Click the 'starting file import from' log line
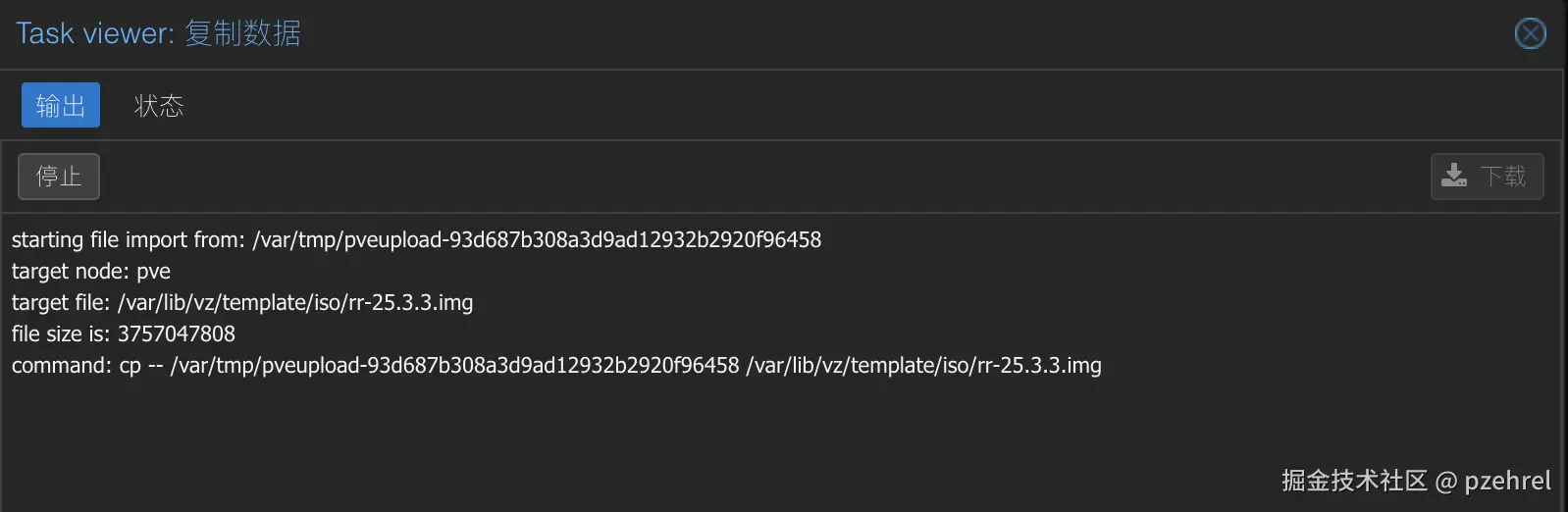Image resolution: width=1568 pixels, height=512 pixels. pyautogui.click(x=128, y=240)
